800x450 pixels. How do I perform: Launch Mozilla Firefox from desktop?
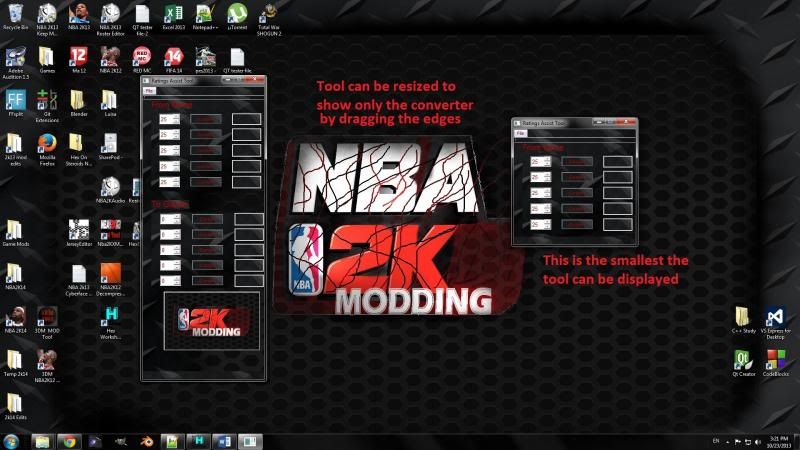47,149
